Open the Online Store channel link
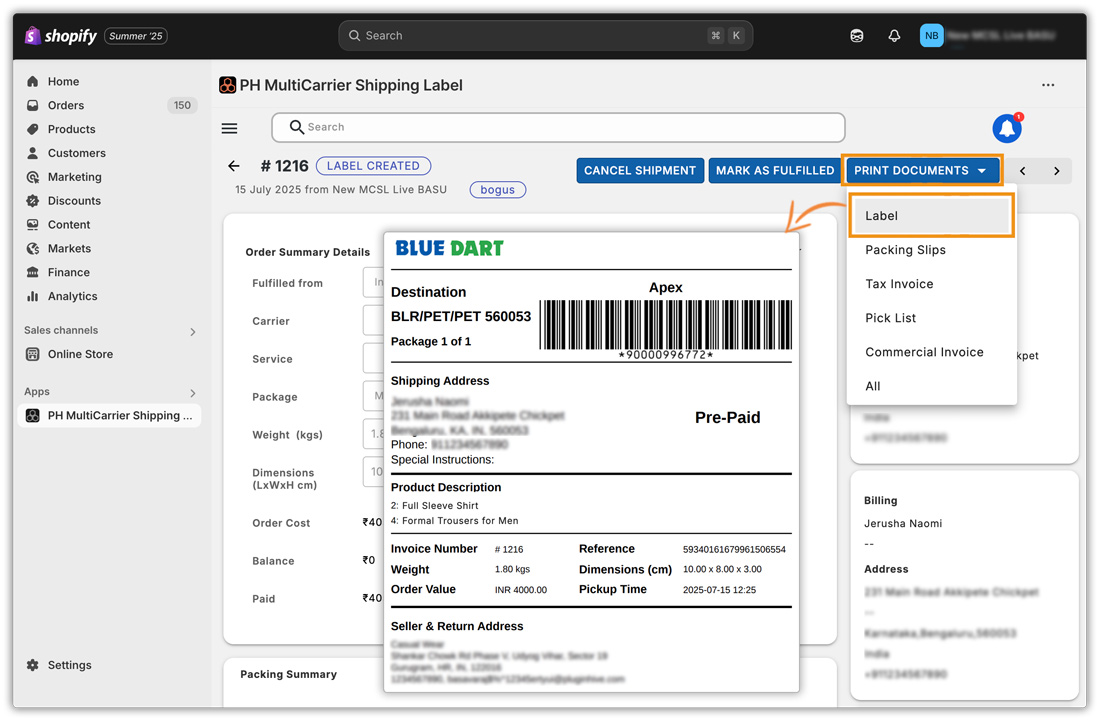The height and width of the screenshot is (722, 1100). click(80, 354)
